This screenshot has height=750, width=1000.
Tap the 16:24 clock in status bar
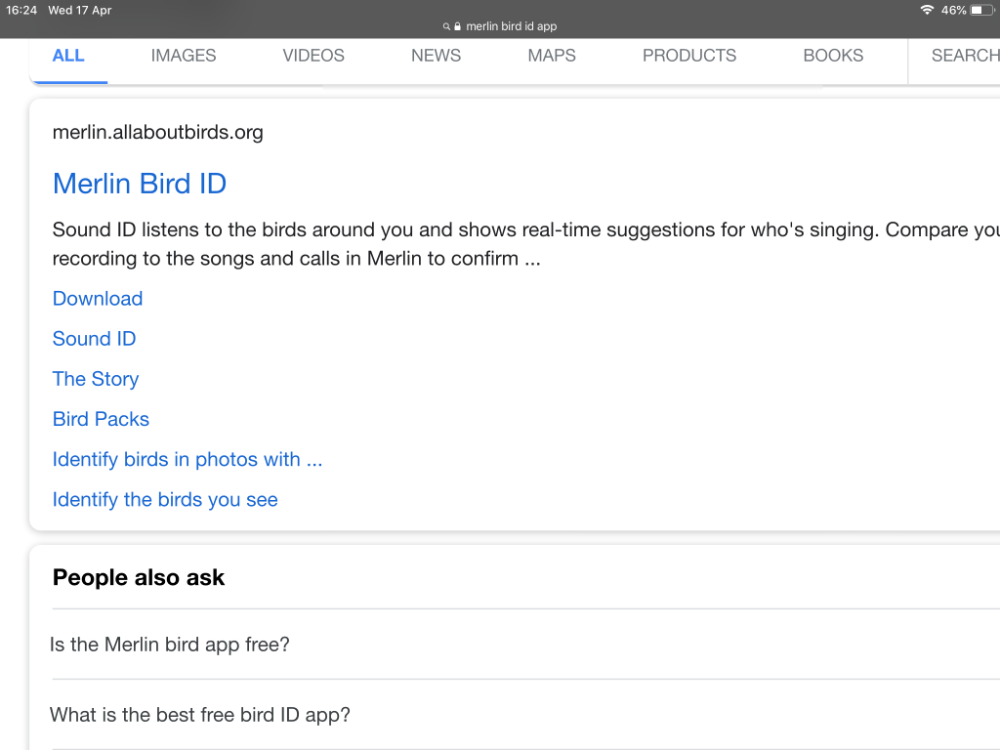point(22,10)
